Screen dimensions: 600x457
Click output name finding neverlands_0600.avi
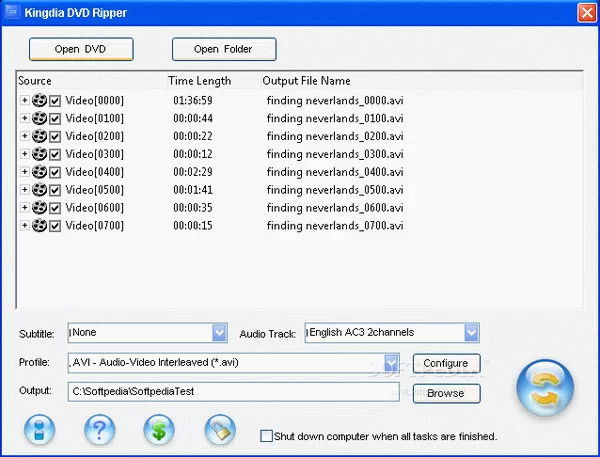pyautogui.click(x=335, y=208)
